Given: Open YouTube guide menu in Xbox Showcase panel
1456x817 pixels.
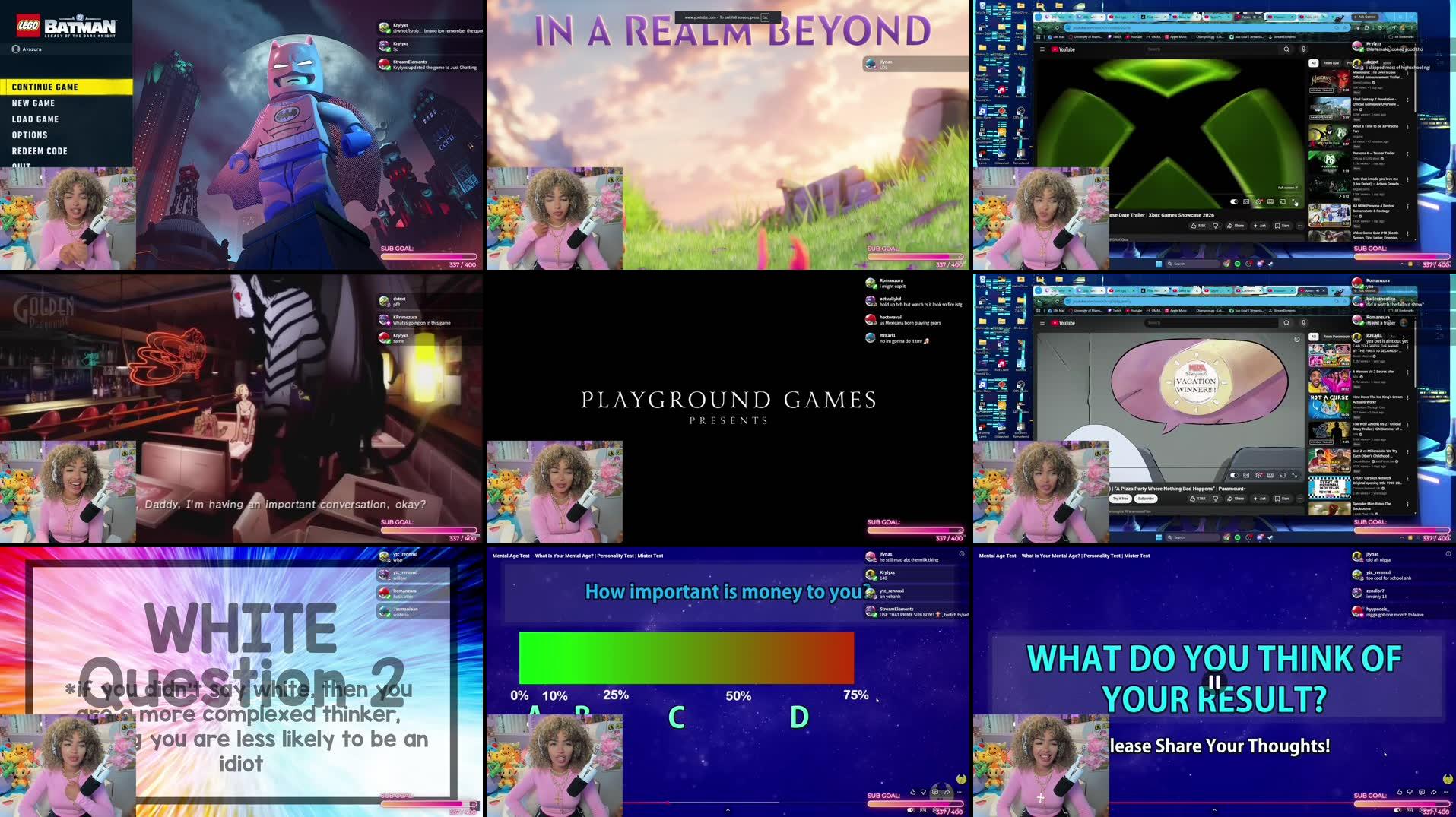Looking at the screenshot, I should pos(1042,49).
